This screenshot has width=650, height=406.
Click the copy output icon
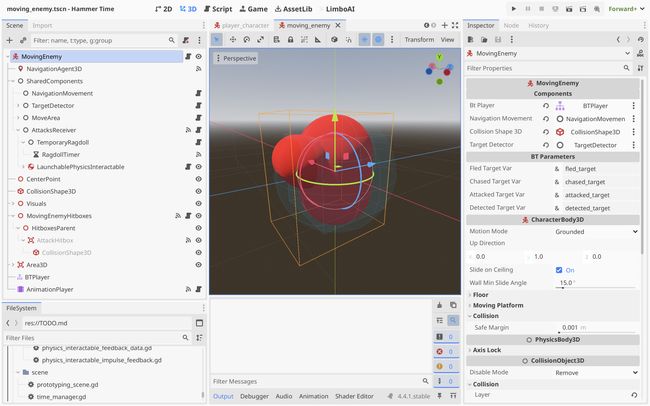pos(453,305)
